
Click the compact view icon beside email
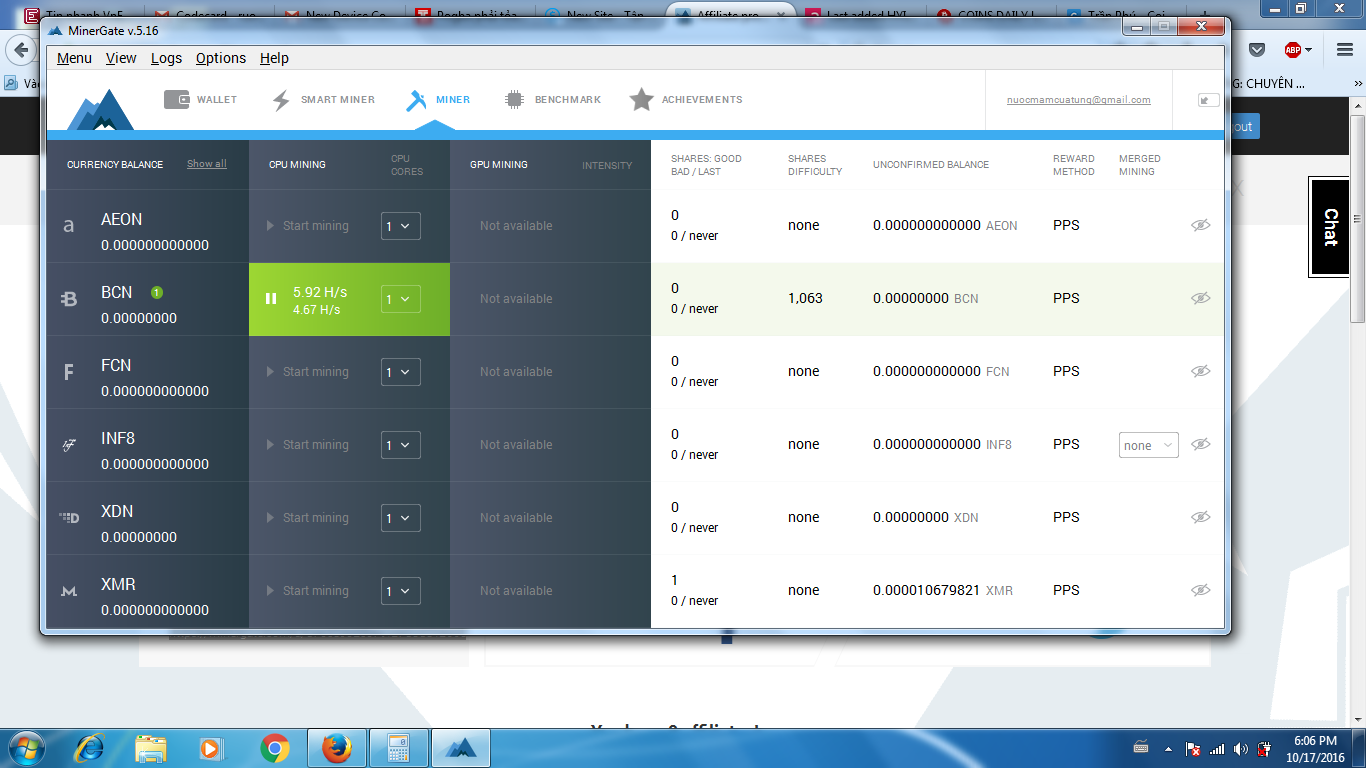[1209, 100]
